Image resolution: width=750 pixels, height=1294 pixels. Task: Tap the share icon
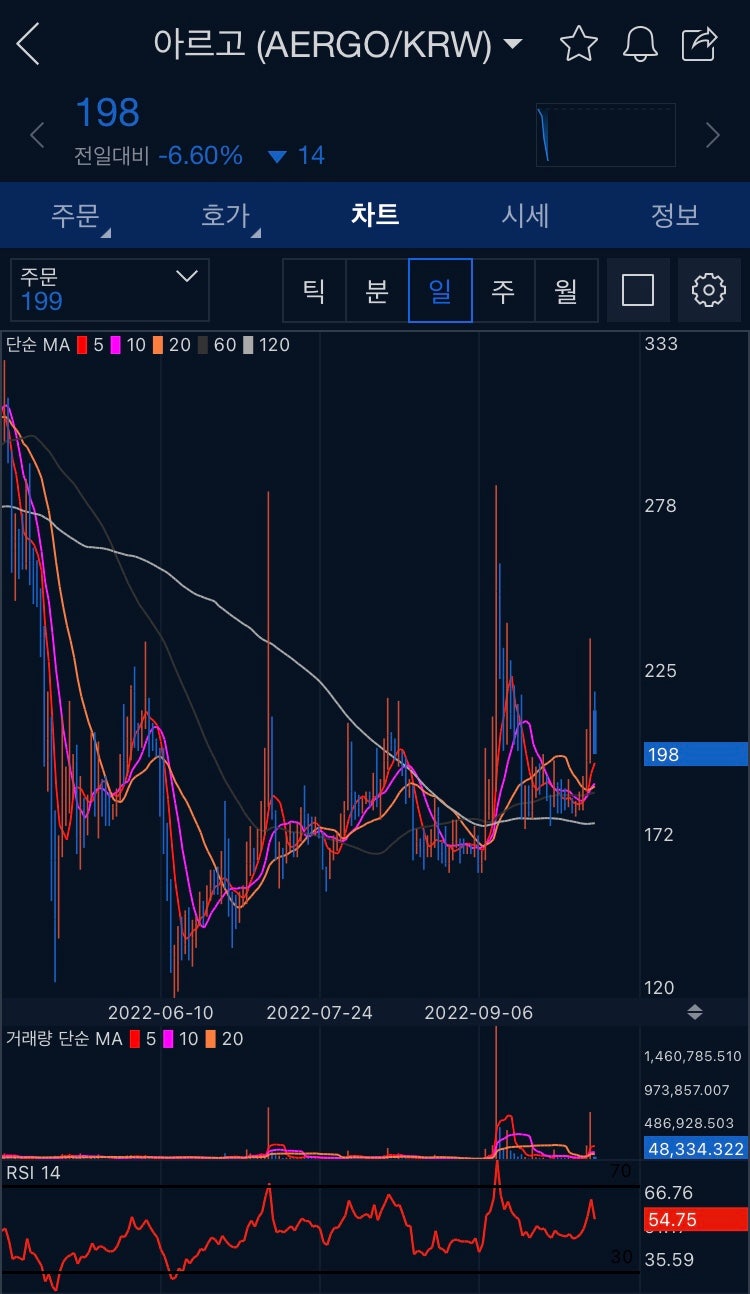pyautogui.click(x=700, y=44)
